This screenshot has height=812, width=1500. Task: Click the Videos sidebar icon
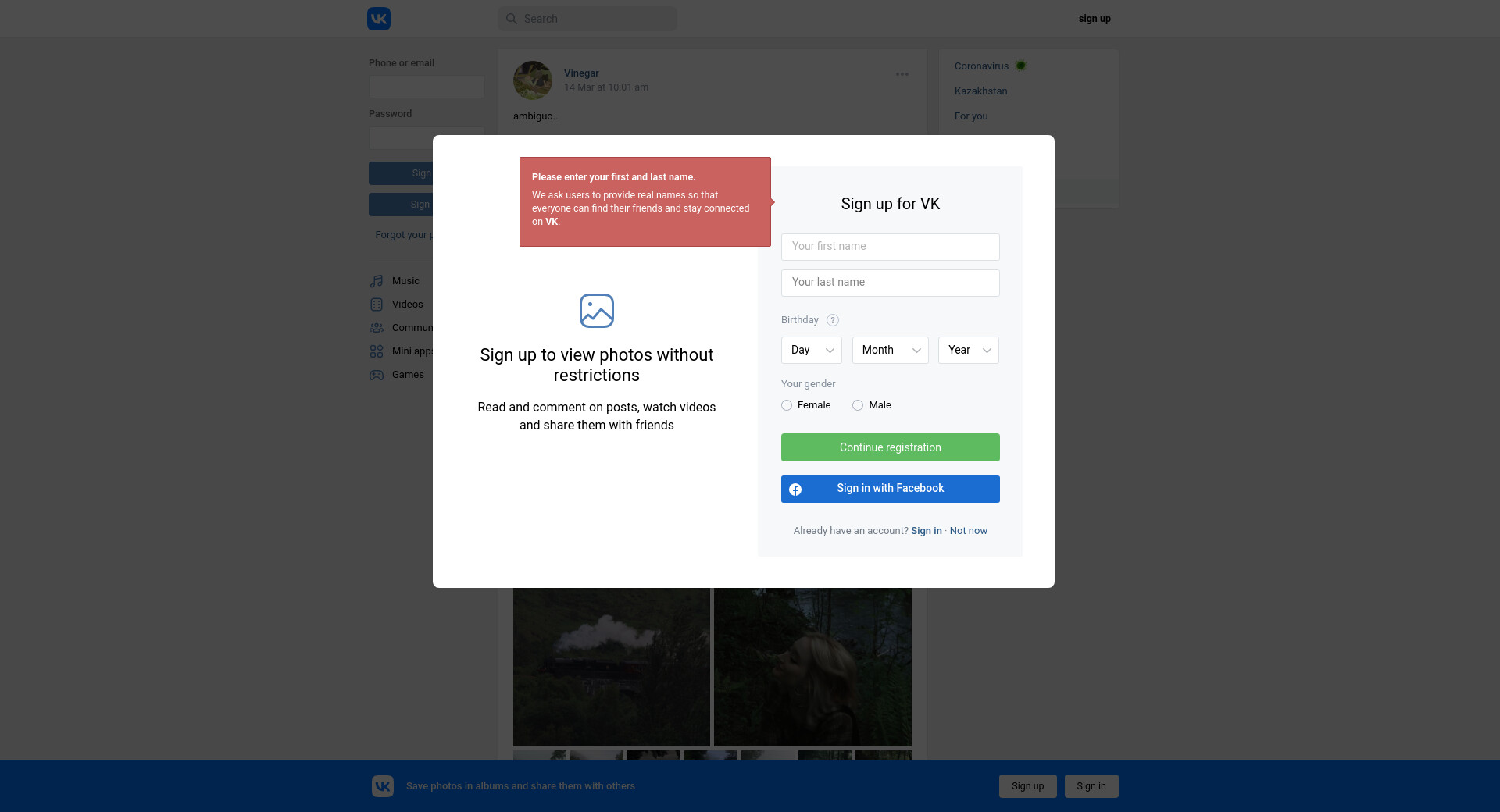tap(377, 304)
